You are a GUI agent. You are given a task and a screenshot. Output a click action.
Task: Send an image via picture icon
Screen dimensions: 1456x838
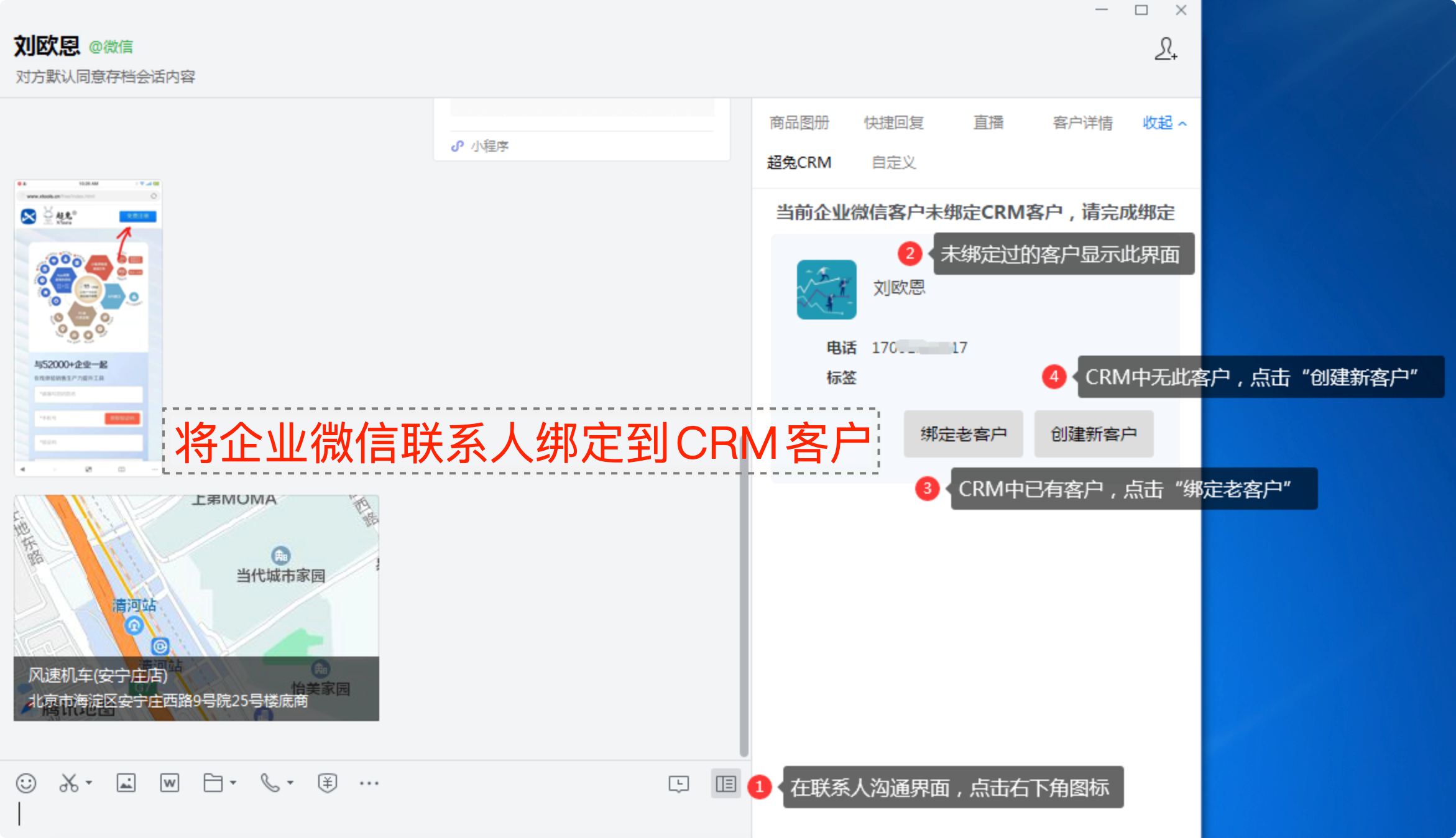(x=126, y=783)
